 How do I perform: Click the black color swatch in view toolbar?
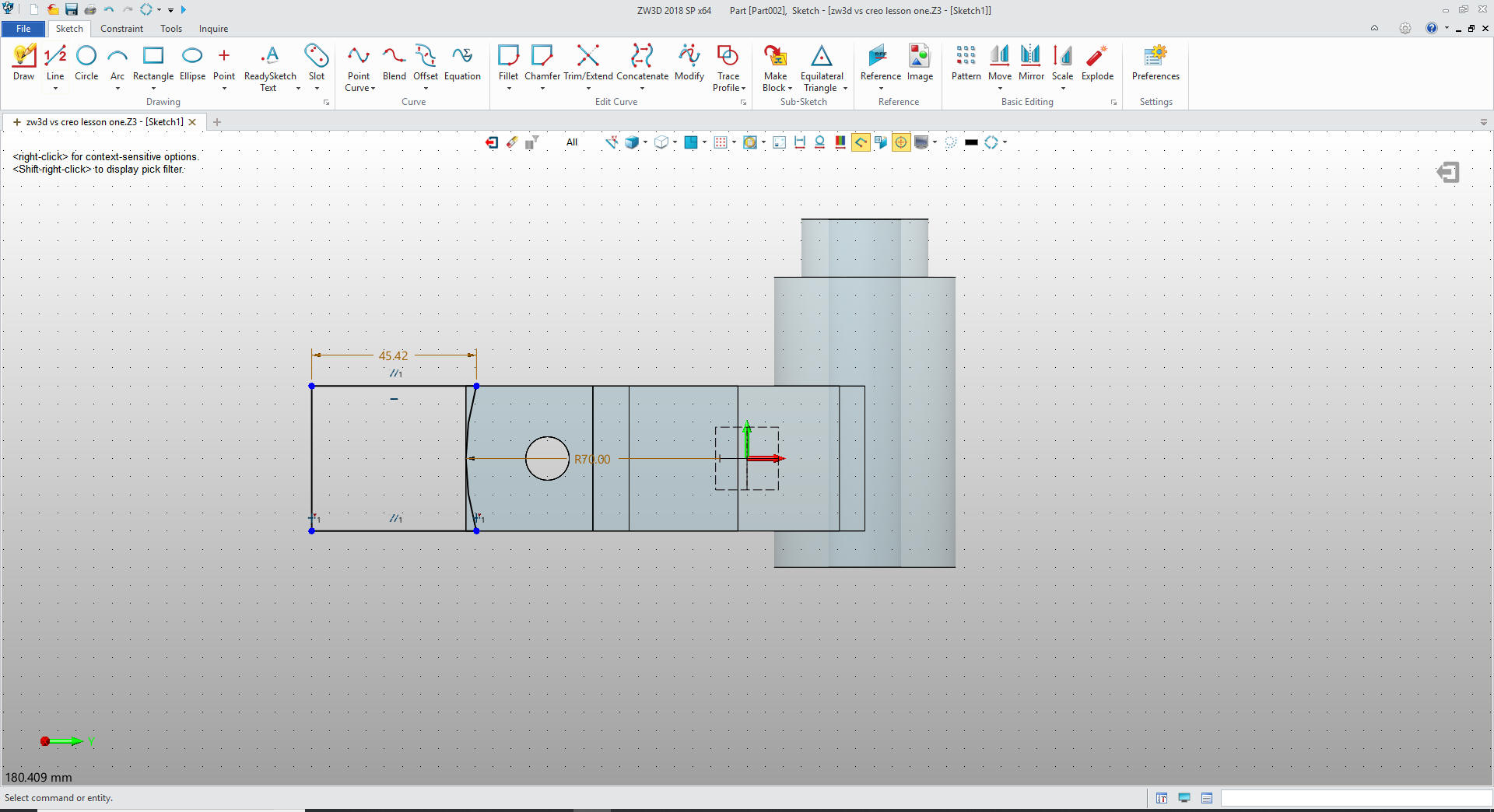pos(971,142)
